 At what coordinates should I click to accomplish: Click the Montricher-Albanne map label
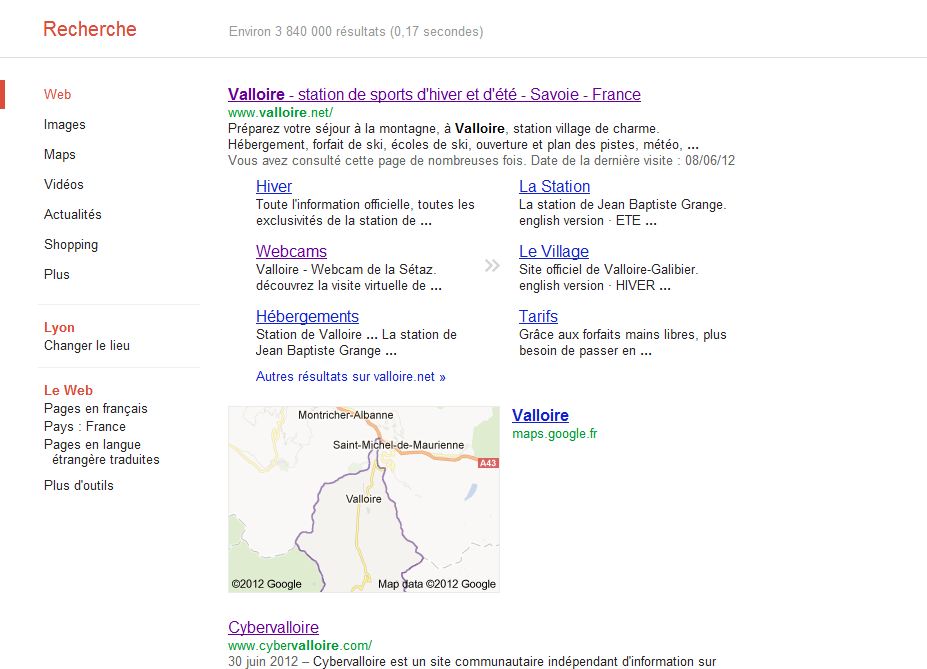(345, 415)
